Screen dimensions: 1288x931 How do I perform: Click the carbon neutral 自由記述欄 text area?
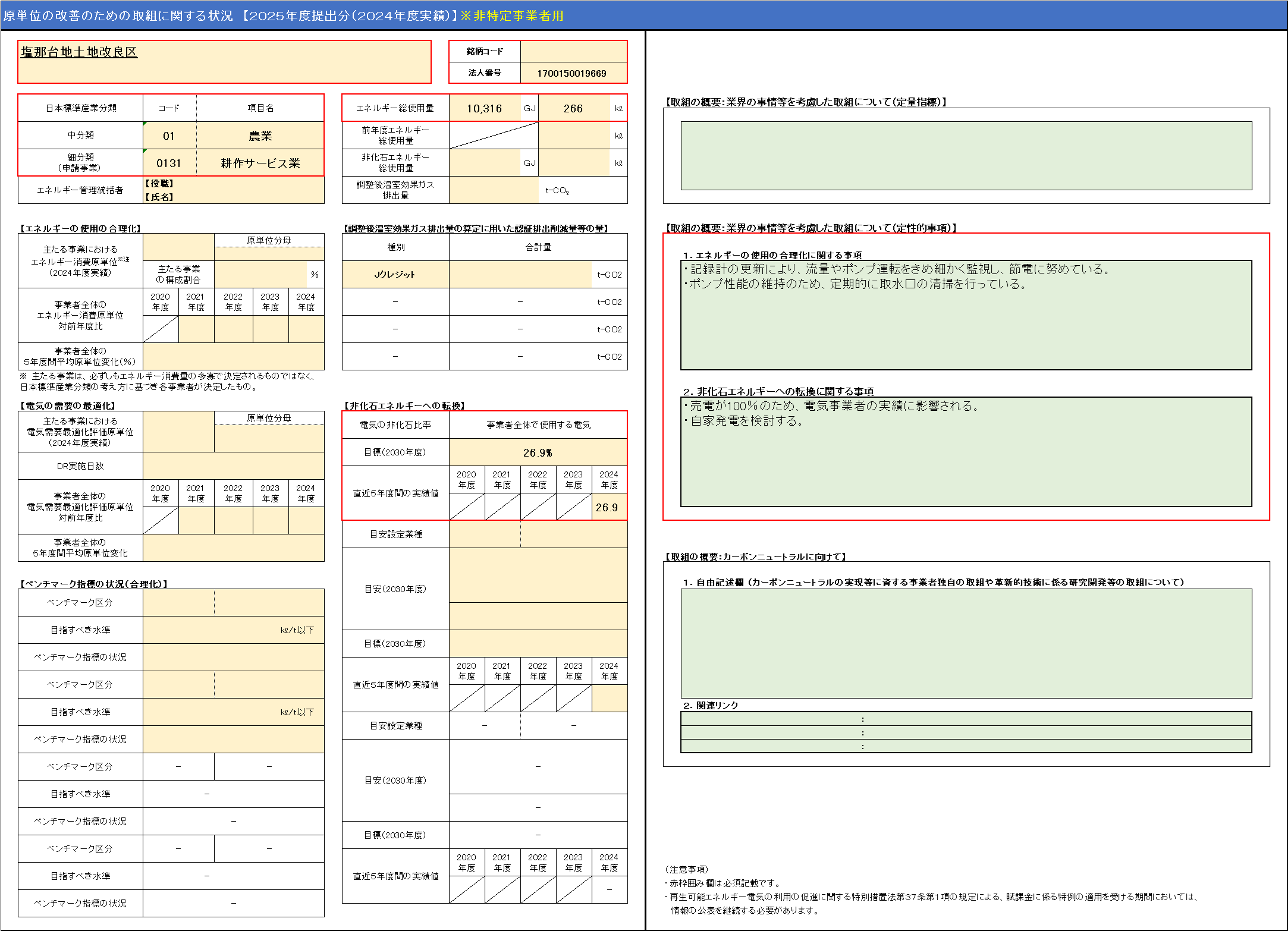pos(966,643)
